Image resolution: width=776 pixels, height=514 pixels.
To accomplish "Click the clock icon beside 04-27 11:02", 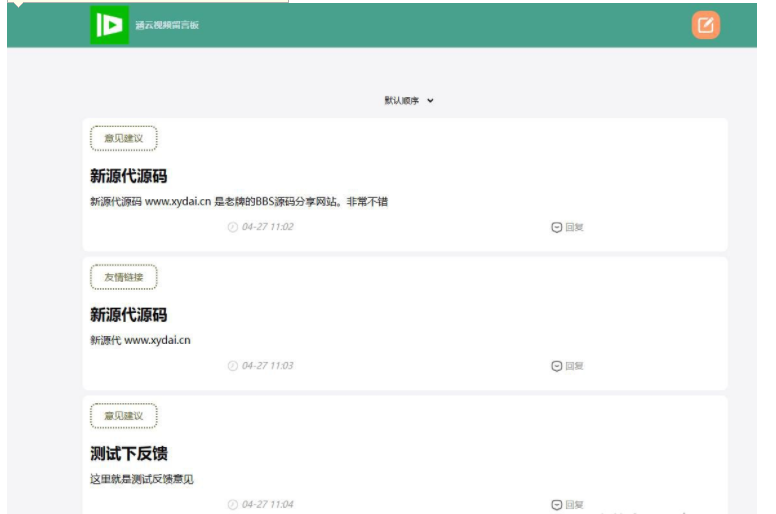I will point(233,227).
